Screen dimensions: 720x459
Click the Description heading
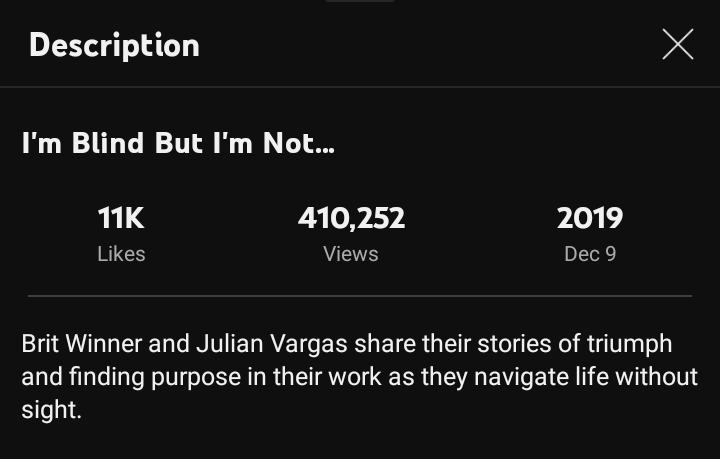(x=114, y=45)
